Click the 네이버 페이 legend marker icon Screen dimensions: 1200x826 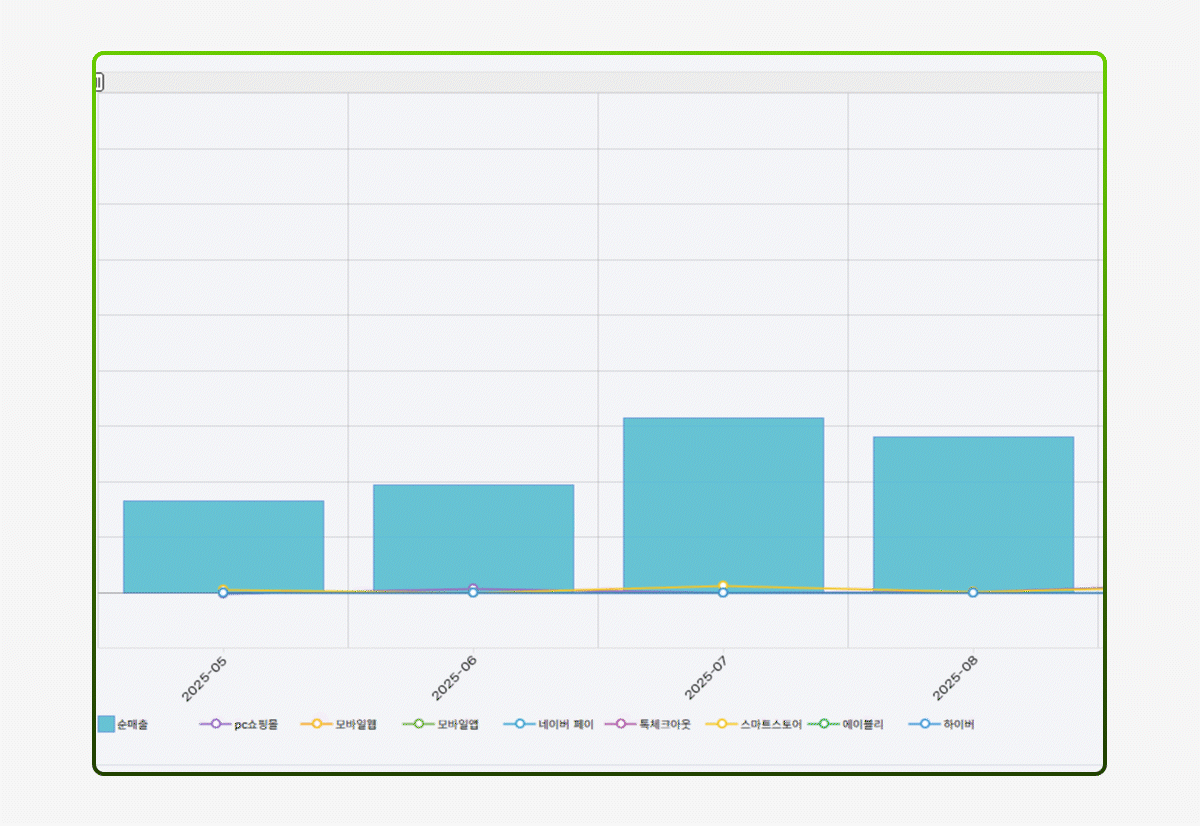click(x=519, y=724)
